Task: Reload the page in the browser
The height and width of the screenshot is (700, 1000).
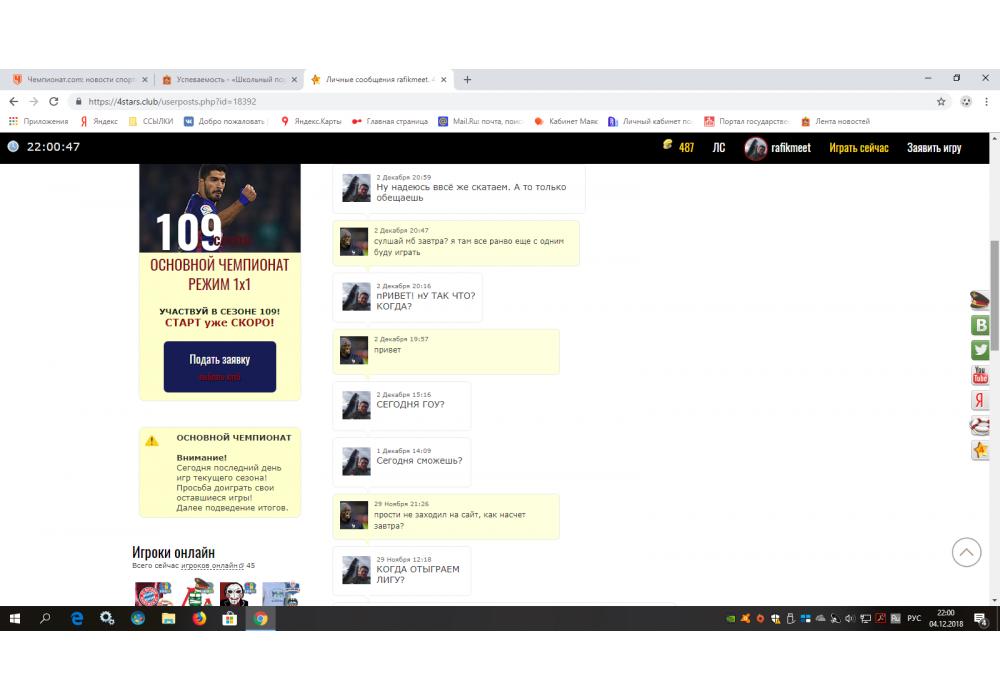Action: point(54,101)
